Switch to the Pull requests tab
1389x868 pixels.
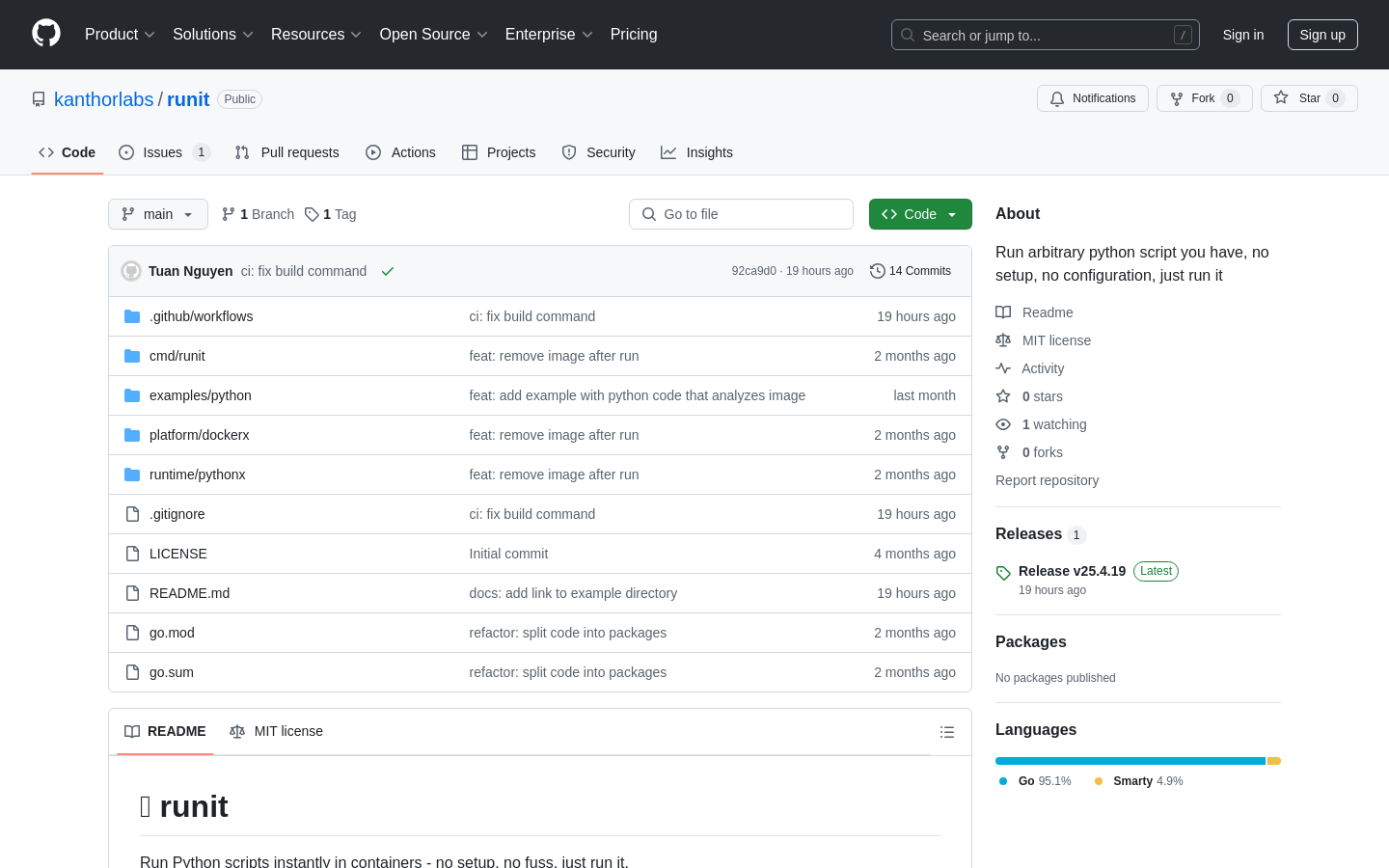tap(287, 152)
